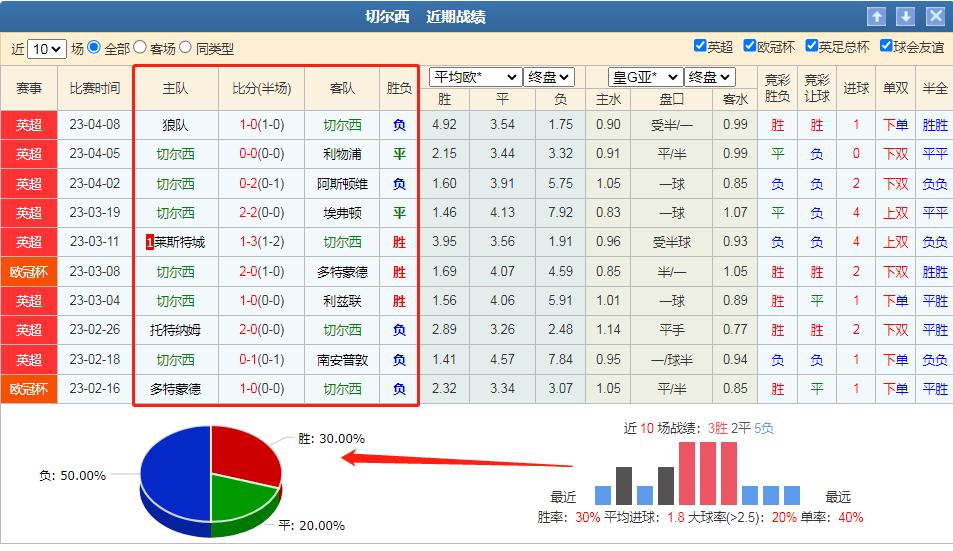Click the 盘口 sub-header
The image size is (953, 551).
tap(672, 99)
